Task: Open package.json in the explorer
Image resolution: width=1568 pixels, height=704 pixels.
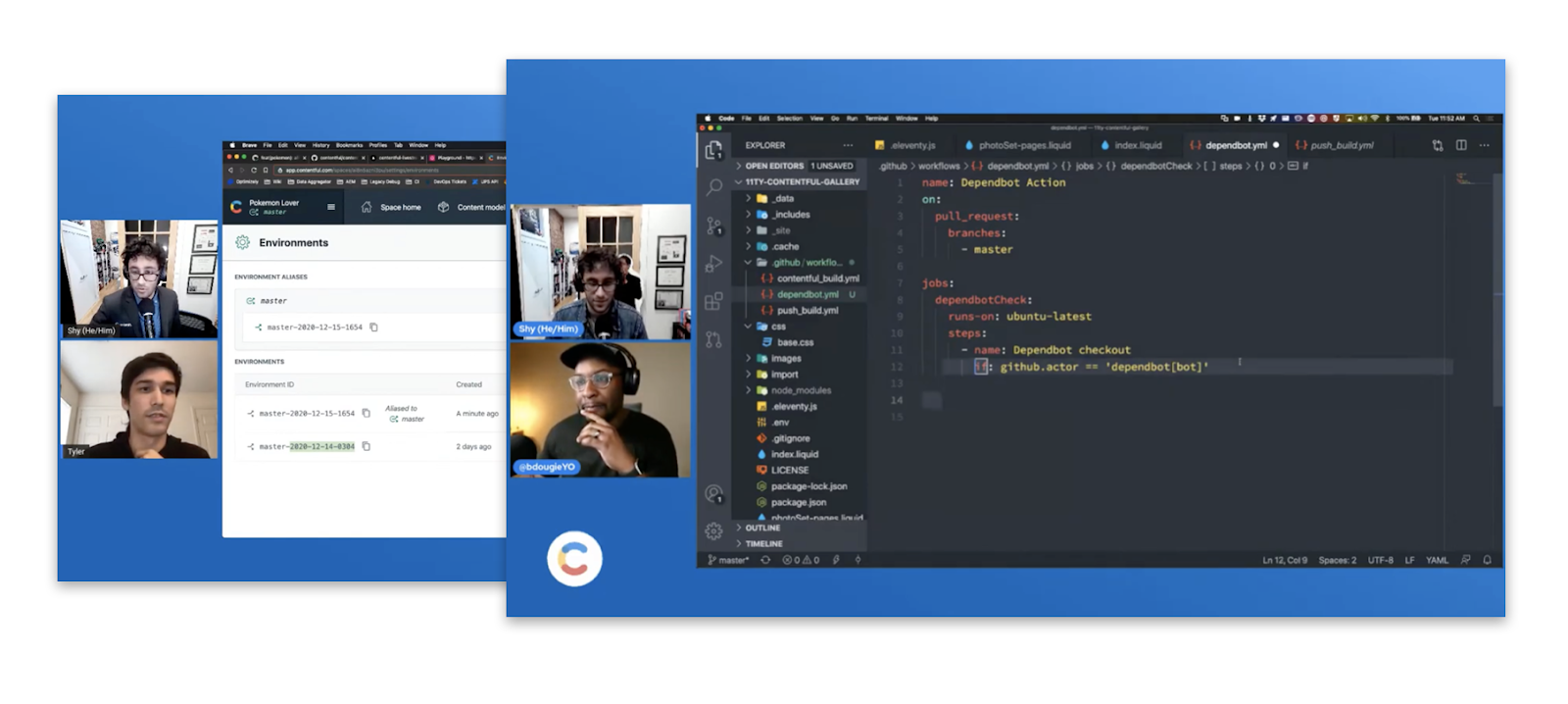Action: (790, 502)
